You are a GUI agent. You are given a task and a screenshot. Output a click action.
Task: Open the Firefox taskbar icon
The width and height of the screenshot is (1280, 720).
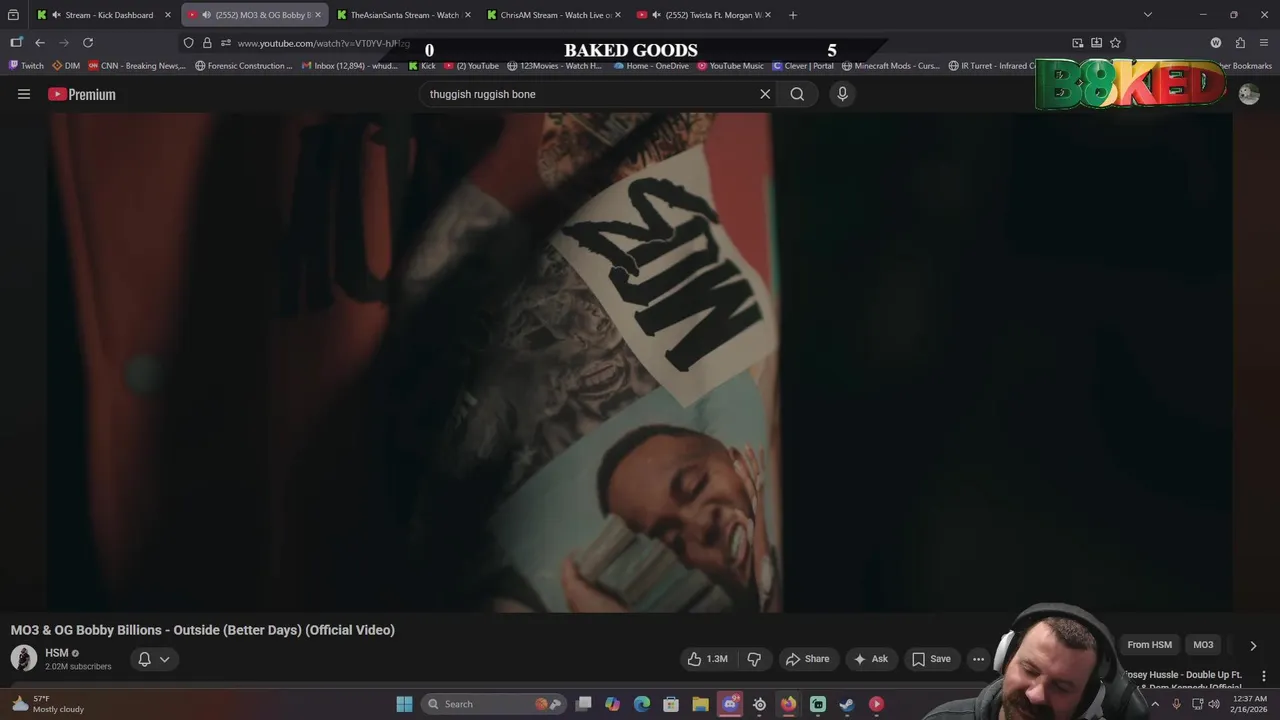click(x=788, y=704)
